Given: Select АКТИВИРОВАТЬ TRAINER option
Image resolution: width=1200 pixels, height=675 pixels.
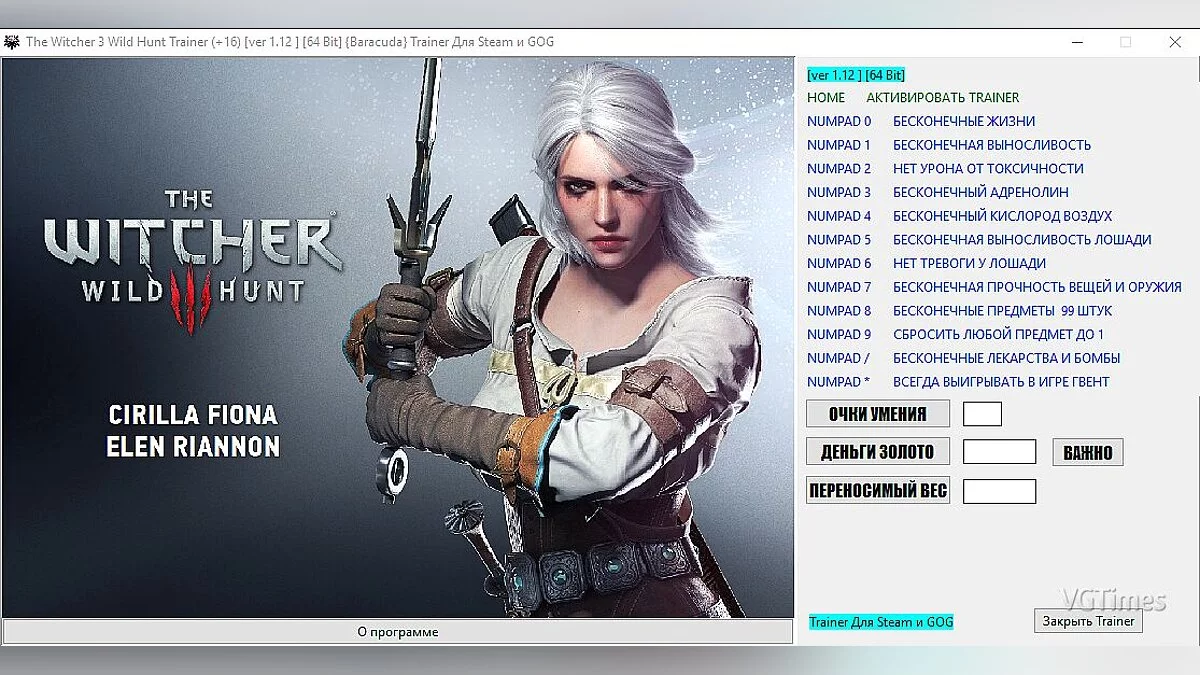Looking at the screenshot, I should point(944,97).
